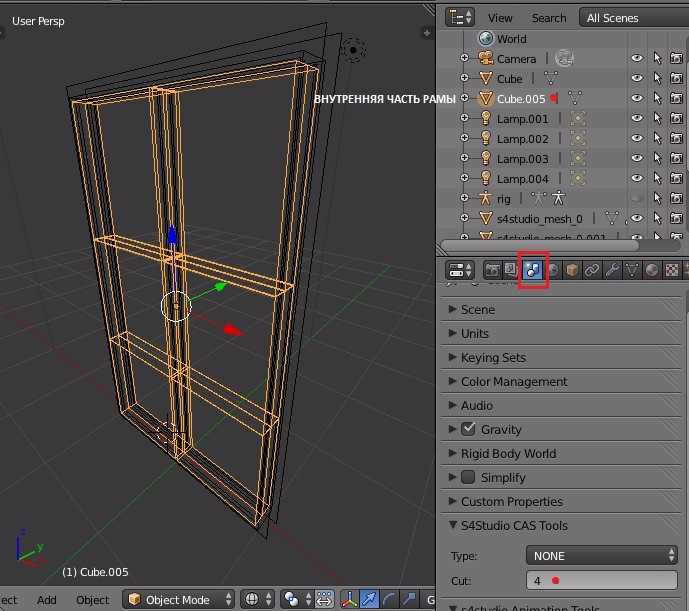The width and height of the screenshot is (689, 611).
Task: Collapse the S4Studio CAS Tools panel
Action: 561,526
